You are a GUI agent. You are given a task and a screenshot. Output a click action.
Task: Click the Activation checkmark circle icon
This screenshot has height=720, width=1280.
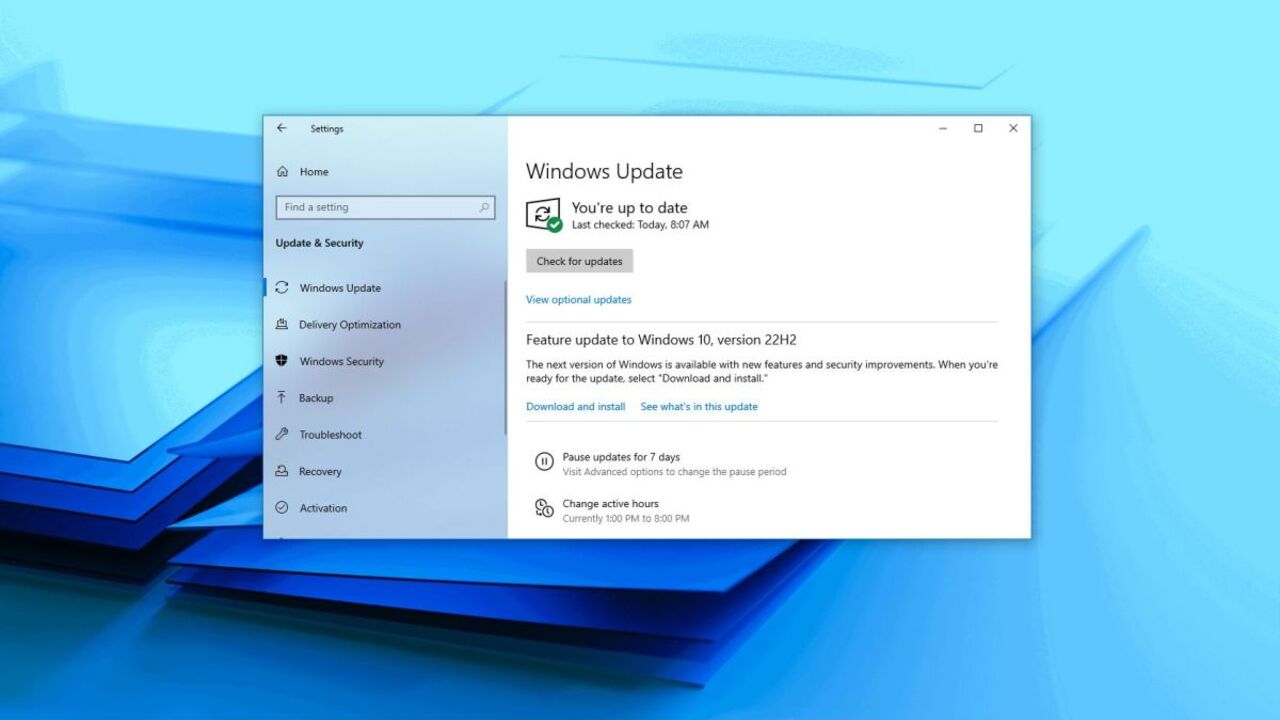coord(282,508)
